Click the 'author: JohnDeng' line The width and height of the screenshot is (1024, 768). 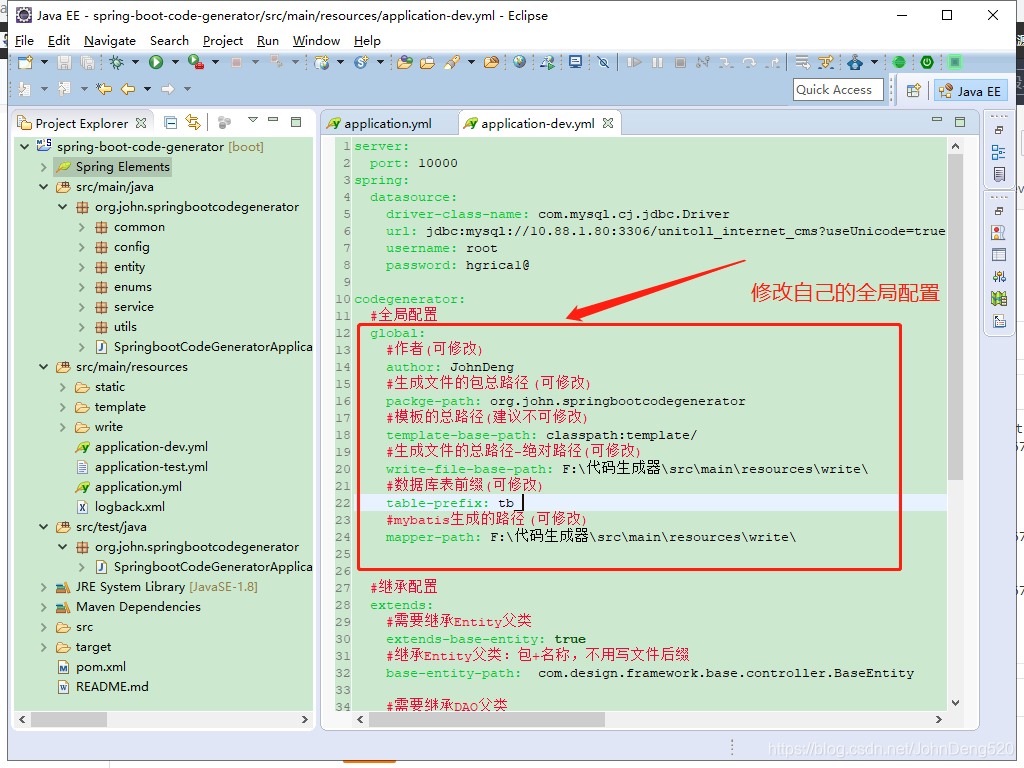tap(449, 367)
